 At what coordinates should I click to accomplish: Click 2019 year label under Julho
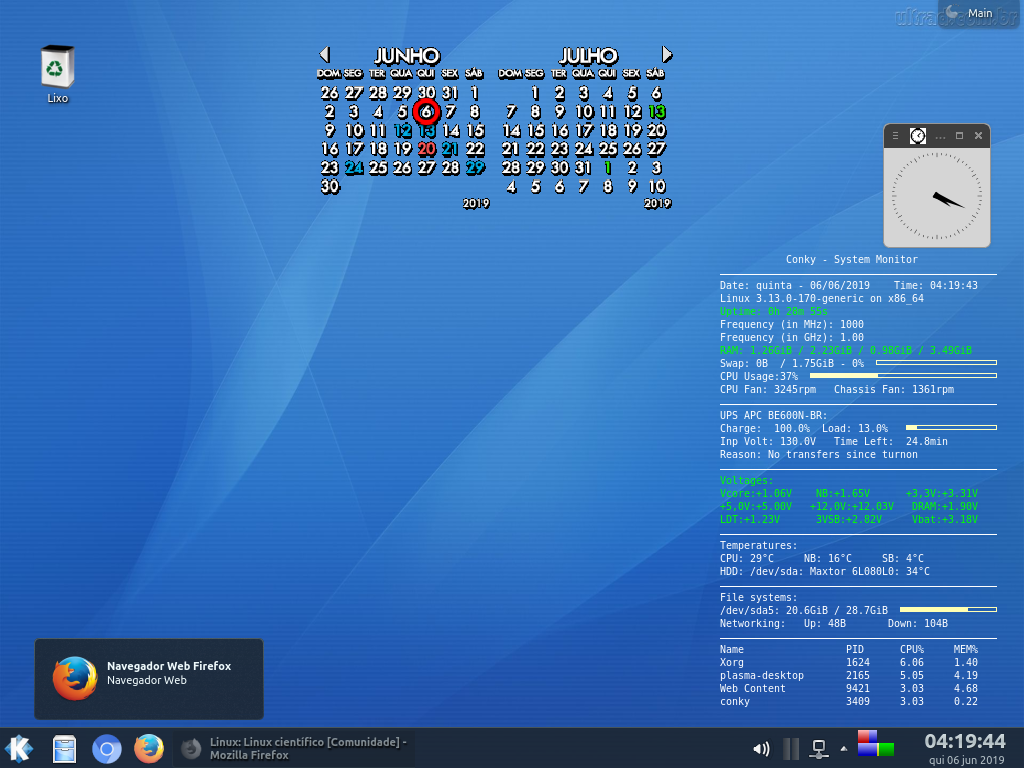(x=658, y=204)
